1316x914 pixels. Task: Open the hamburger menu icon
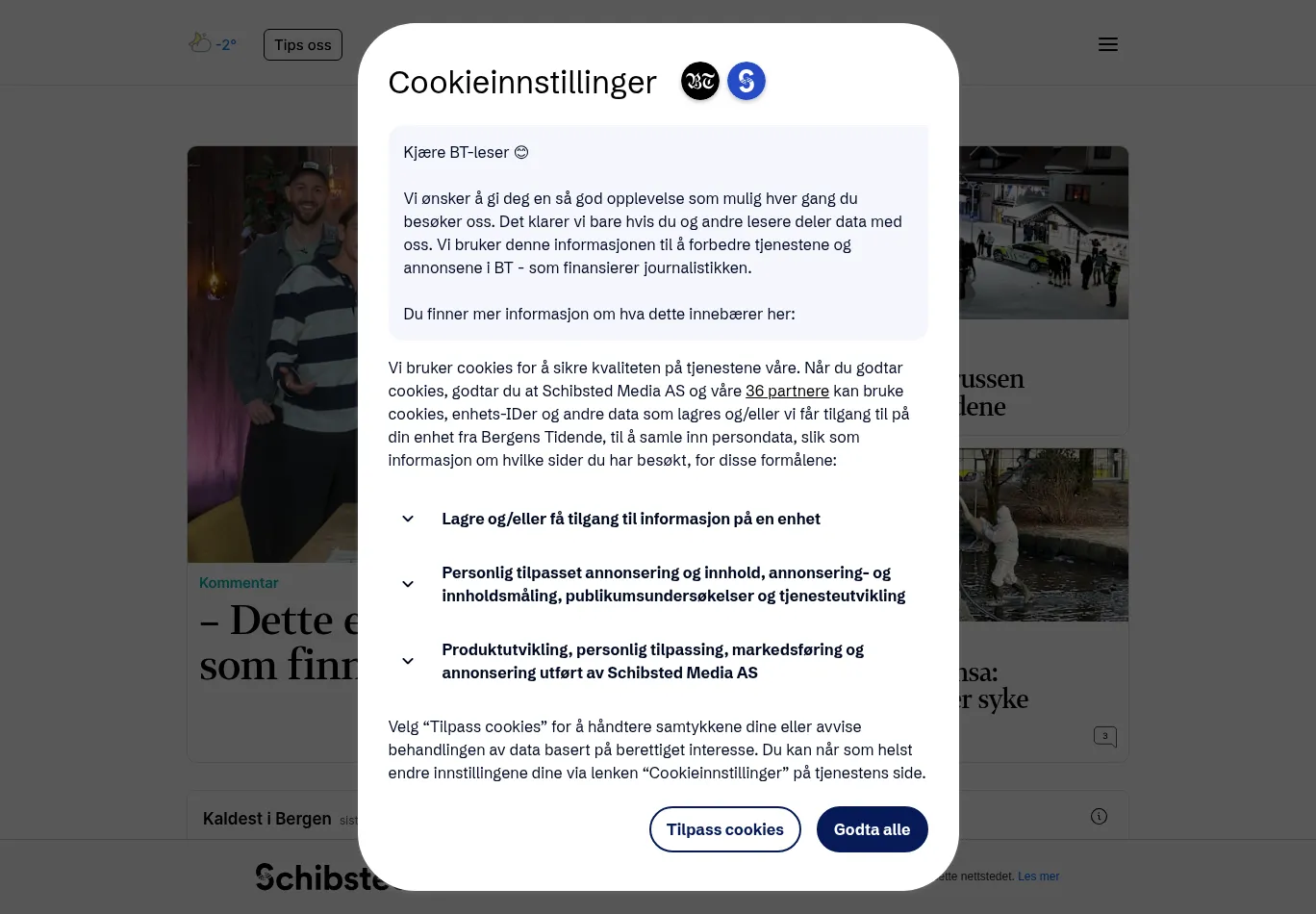(1107, 44)
